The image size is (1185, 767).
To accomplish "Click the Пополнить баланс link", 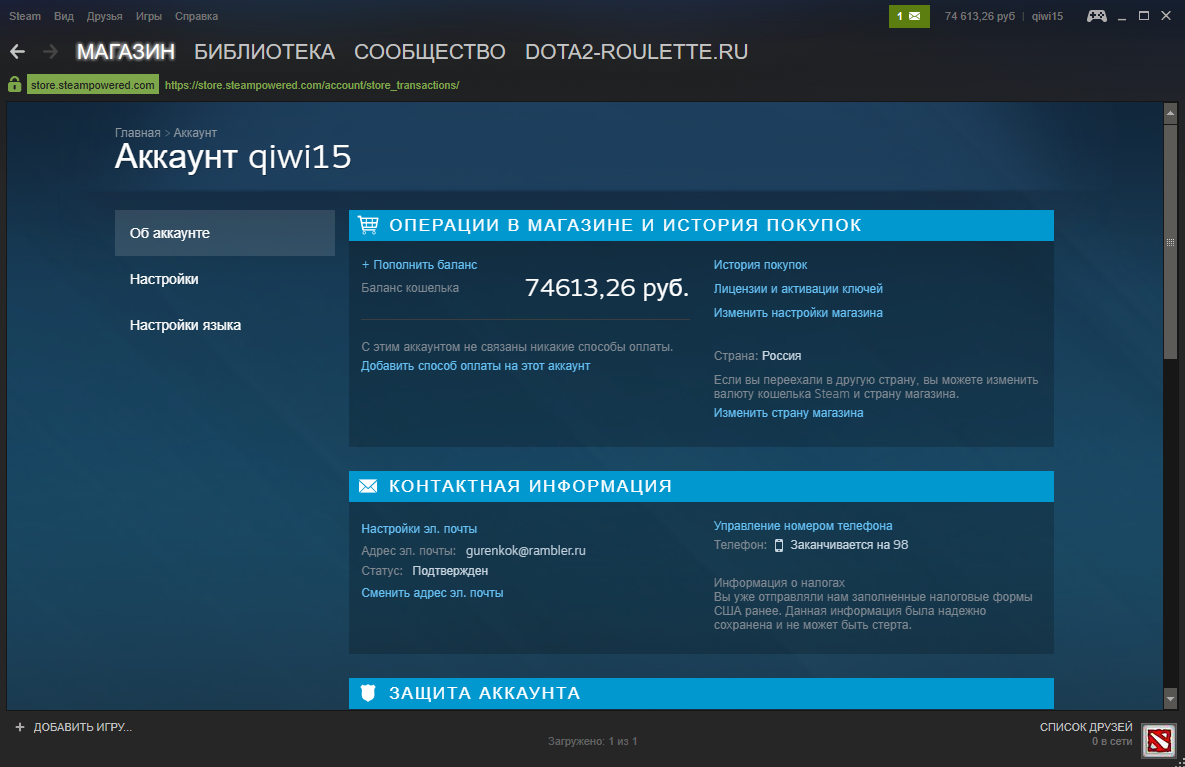I will tap(419, 264).
